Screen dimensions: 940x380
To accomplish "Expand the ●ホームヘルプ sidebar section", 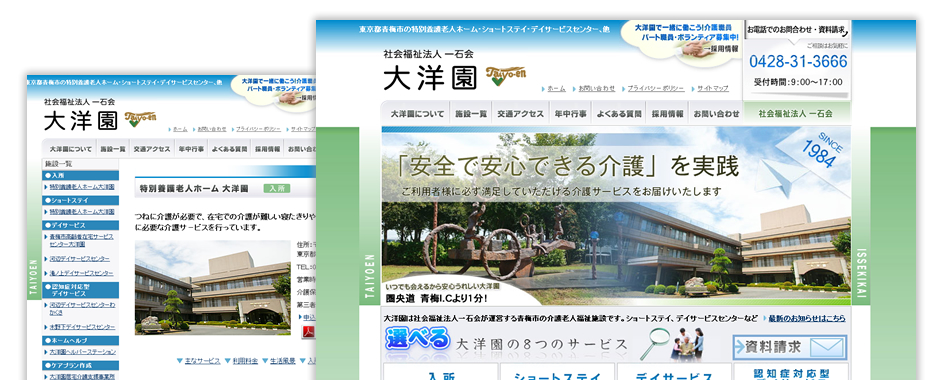I will click(81, 340).
